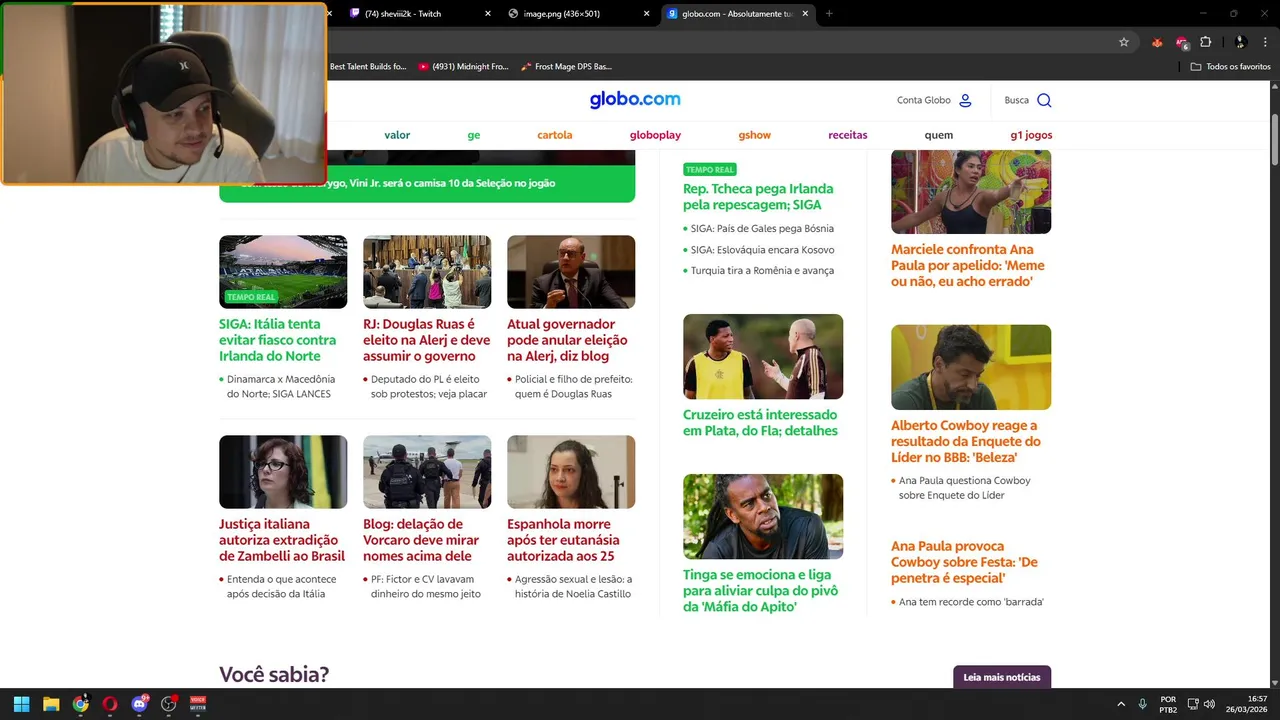Viewport: 1280px width, 720px height.
Task: Open the receitas menu item
Action: point(848,135)
